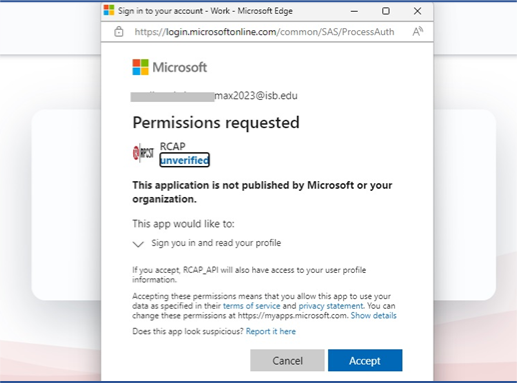Open the unverified publisher link
517x383 pixels.
(184, 160)
